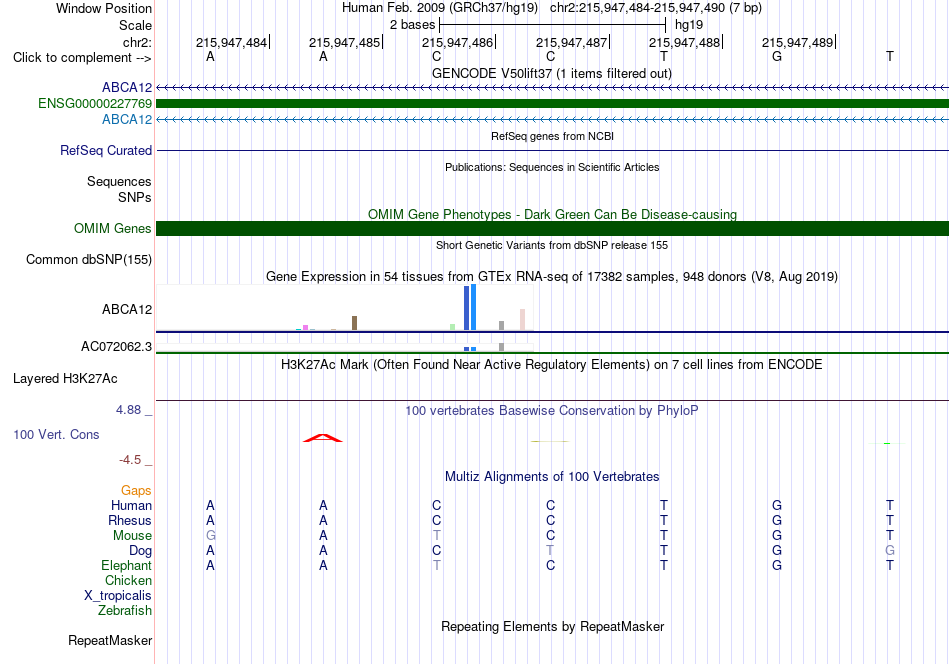Click the 215,947,485 position label
Viewport: 950px width, 664px height.
point(345,42)
